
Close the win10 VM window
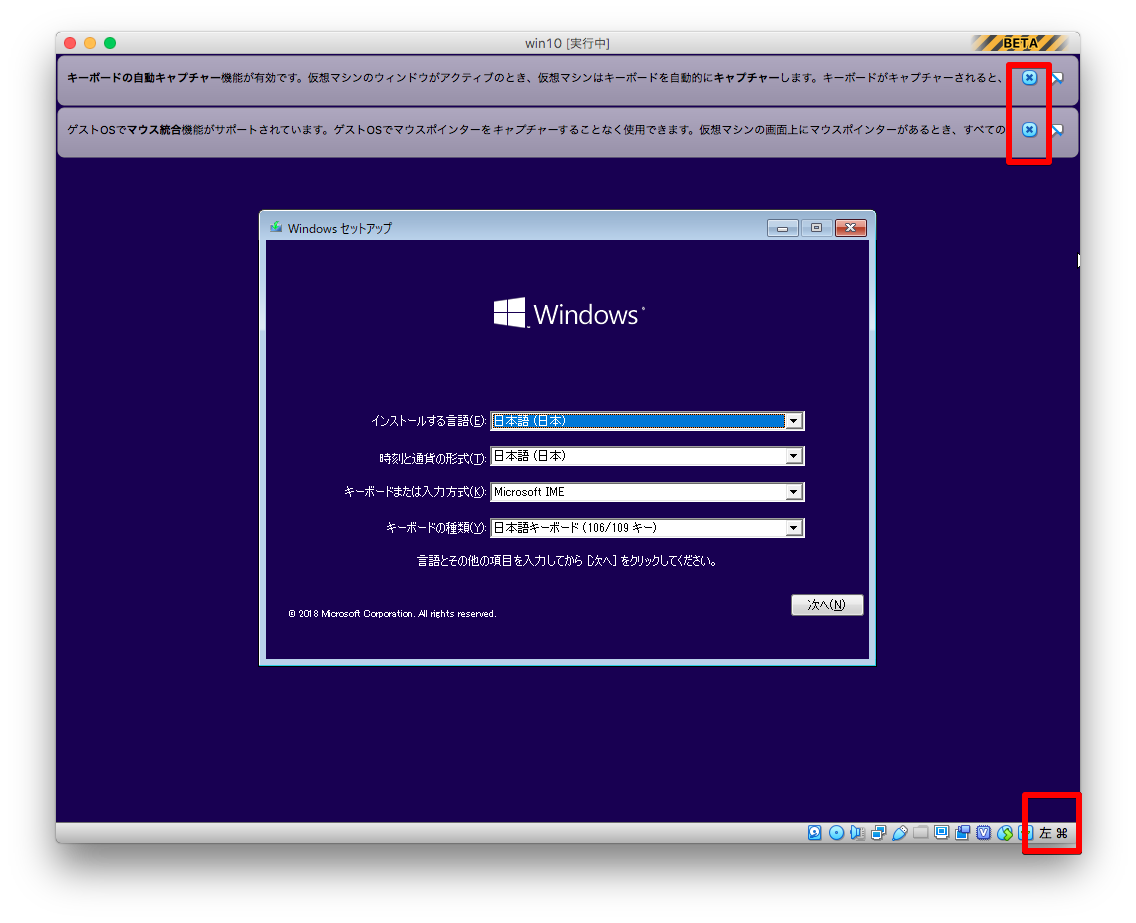pos(70,43)
